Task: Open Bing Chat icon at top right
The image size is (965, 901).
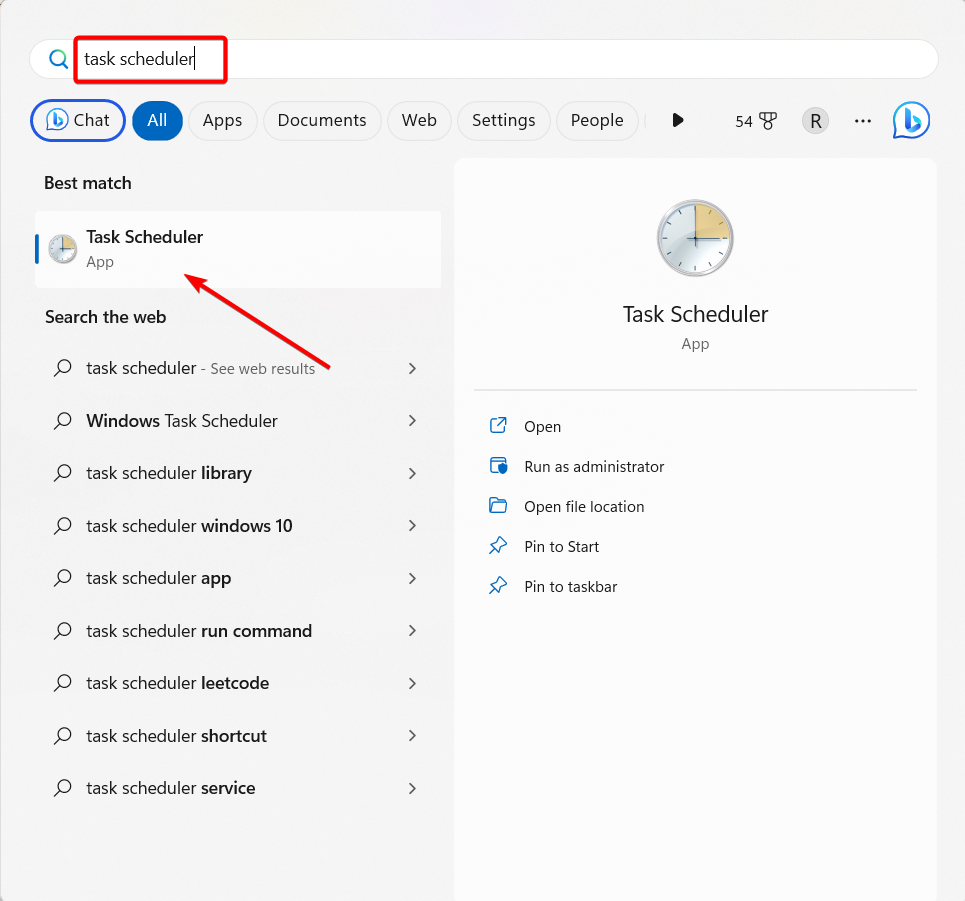Action: [x=911, y=120]
